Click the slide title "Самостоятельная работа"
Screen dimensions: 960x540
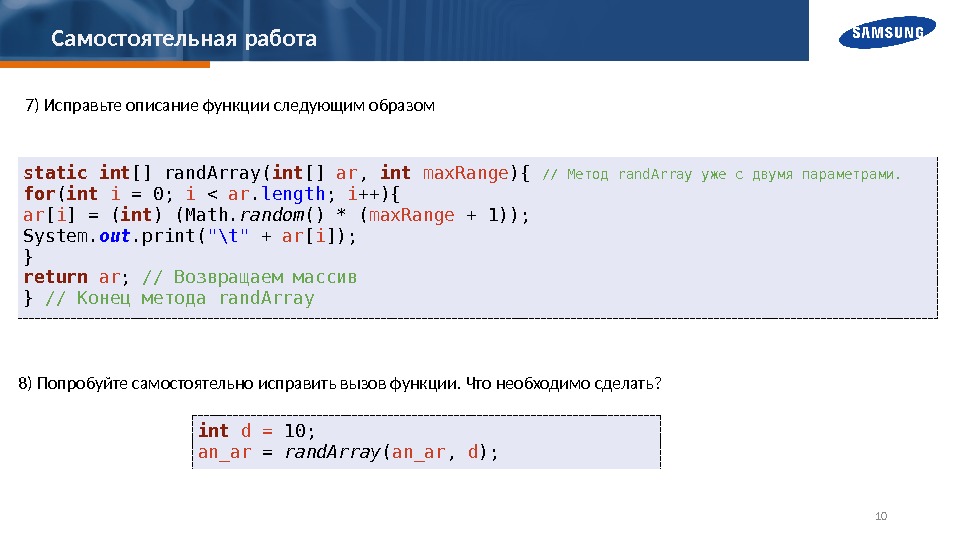(184, 39)
